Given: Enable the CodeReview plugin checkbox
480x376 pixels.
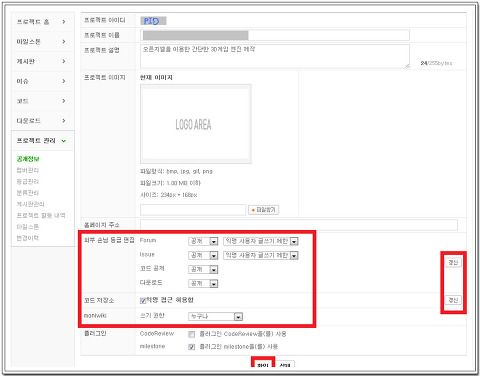Looking at the screenshot, I should (191, 334).
